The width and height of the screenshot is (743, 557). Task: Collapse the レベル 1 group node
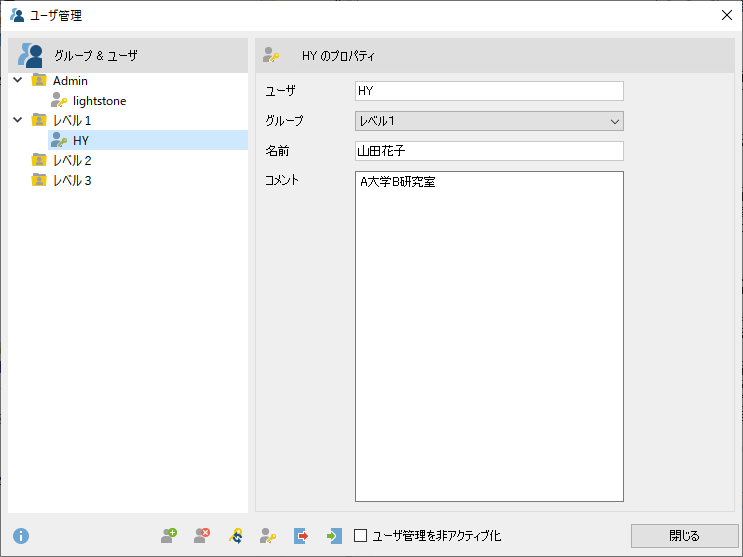coord(18,119)
